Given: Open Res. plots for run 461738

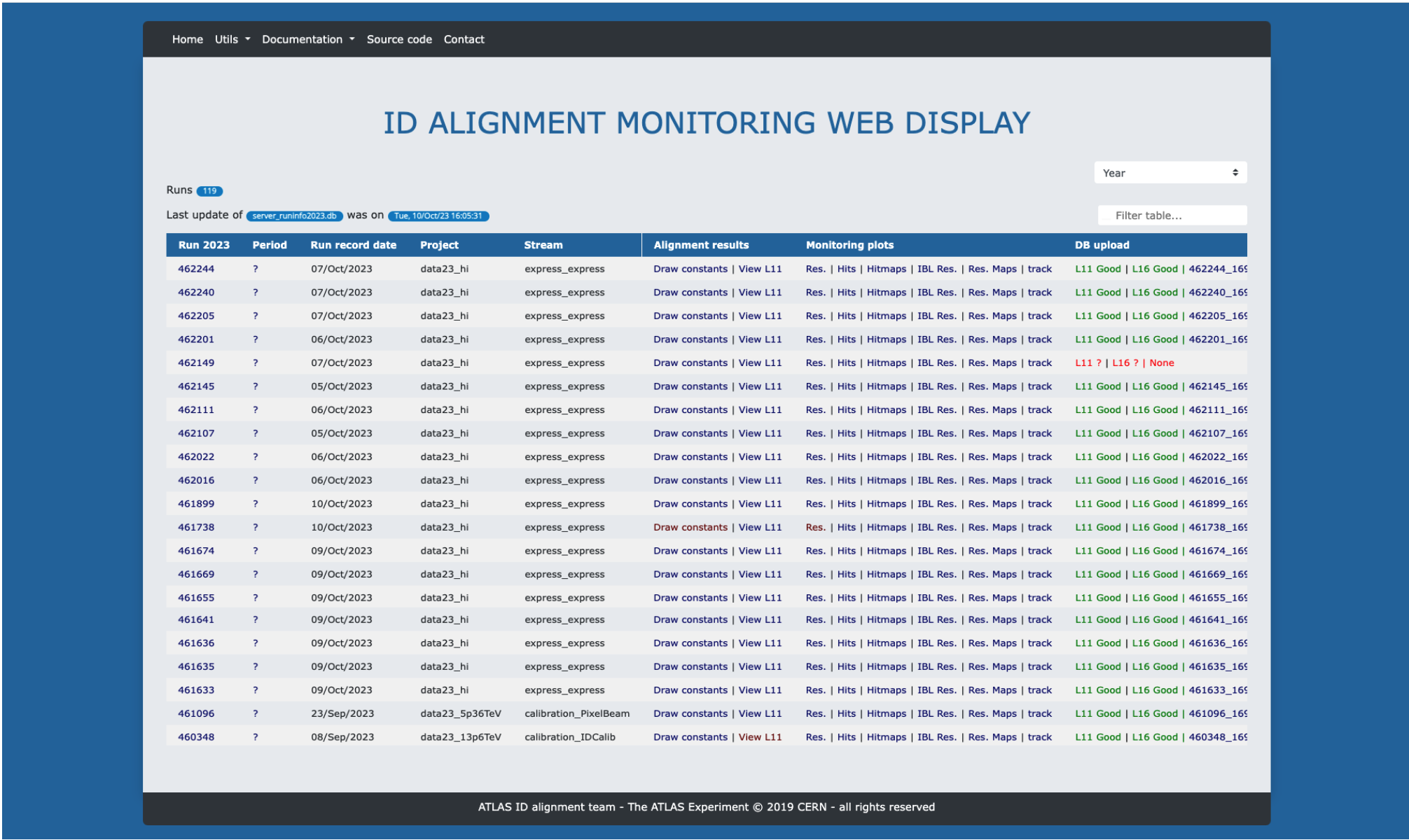Looking at the screenshot, I should [815, 527].
